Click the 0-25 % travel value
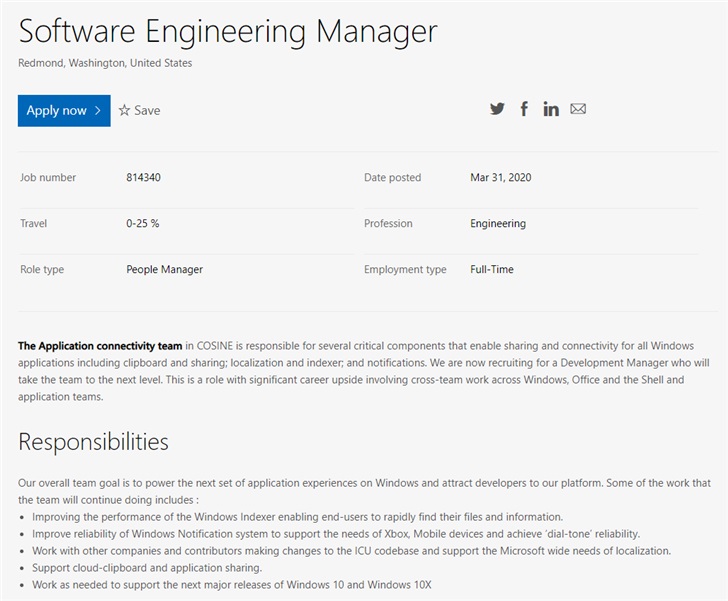 (143, 224)
